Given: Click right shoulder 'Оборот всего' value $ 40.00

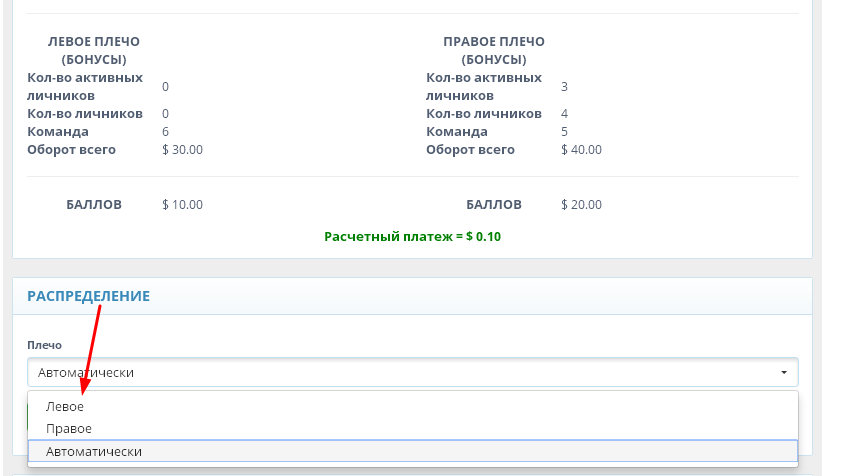Looking at the screenshot, I should coord(581,150).
